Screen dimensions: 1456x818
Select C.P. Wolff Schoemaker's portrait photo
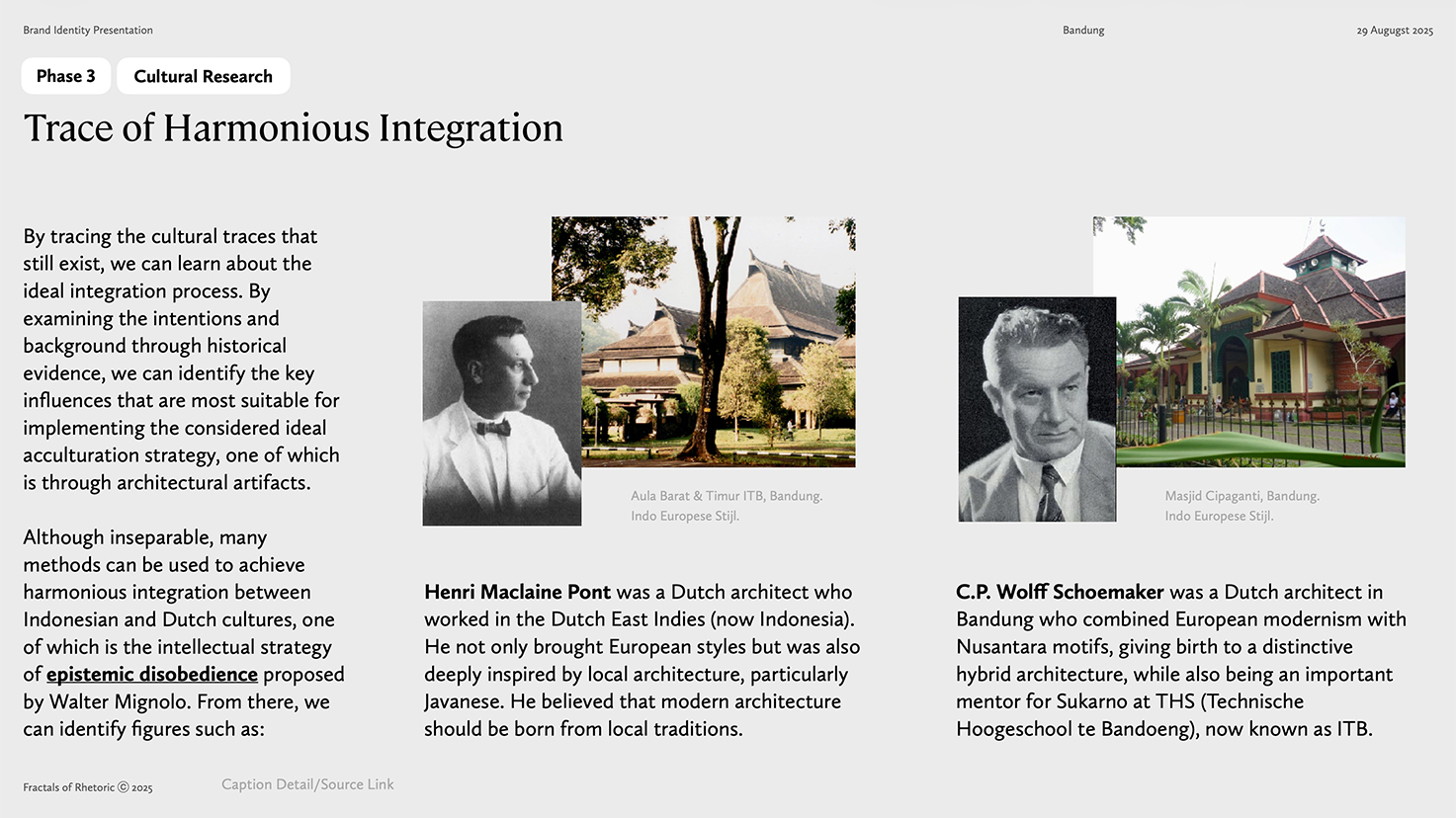[1037, 409]
